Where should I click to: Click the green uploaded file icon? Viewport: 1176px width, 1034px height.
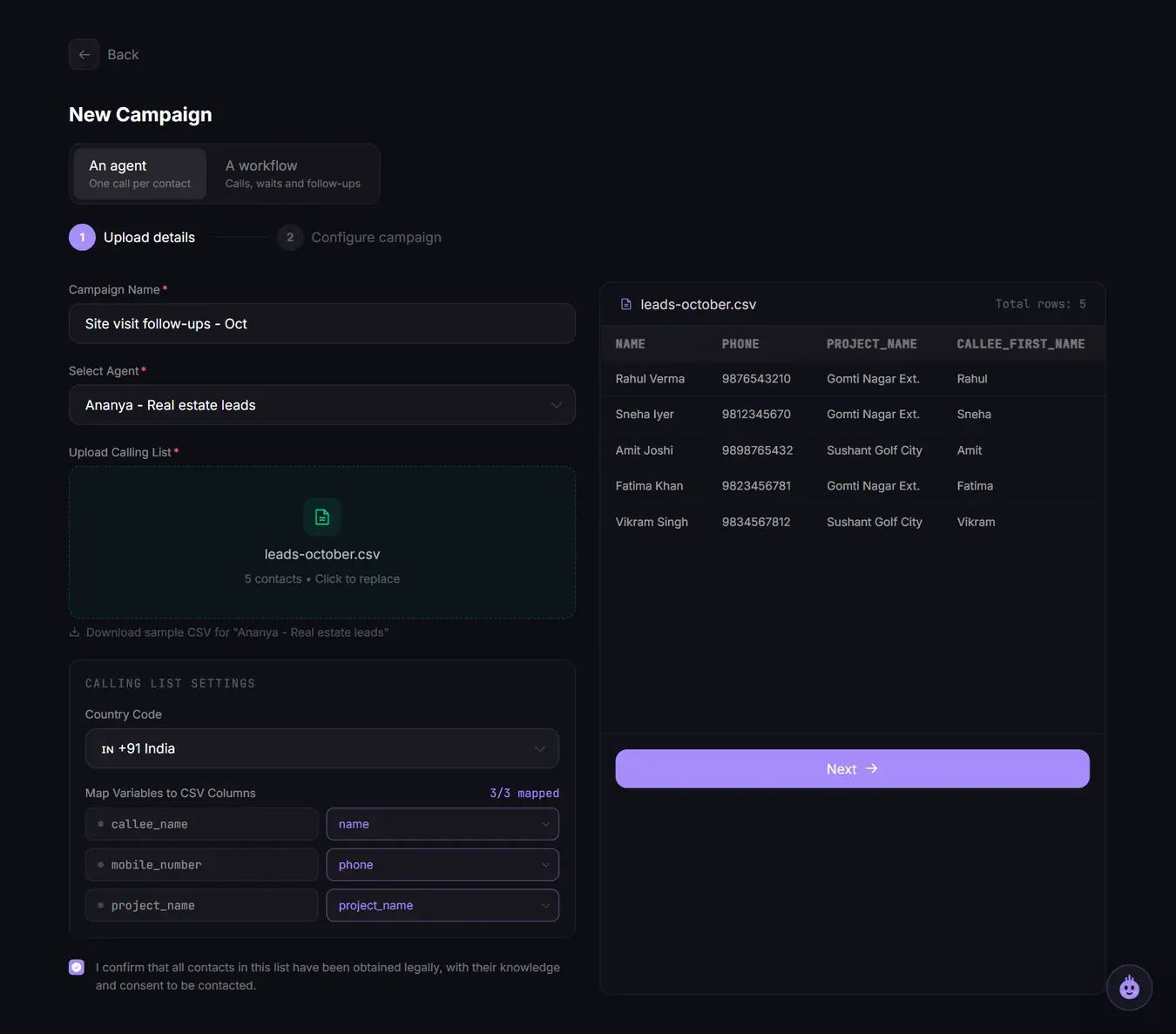(322, 517)
